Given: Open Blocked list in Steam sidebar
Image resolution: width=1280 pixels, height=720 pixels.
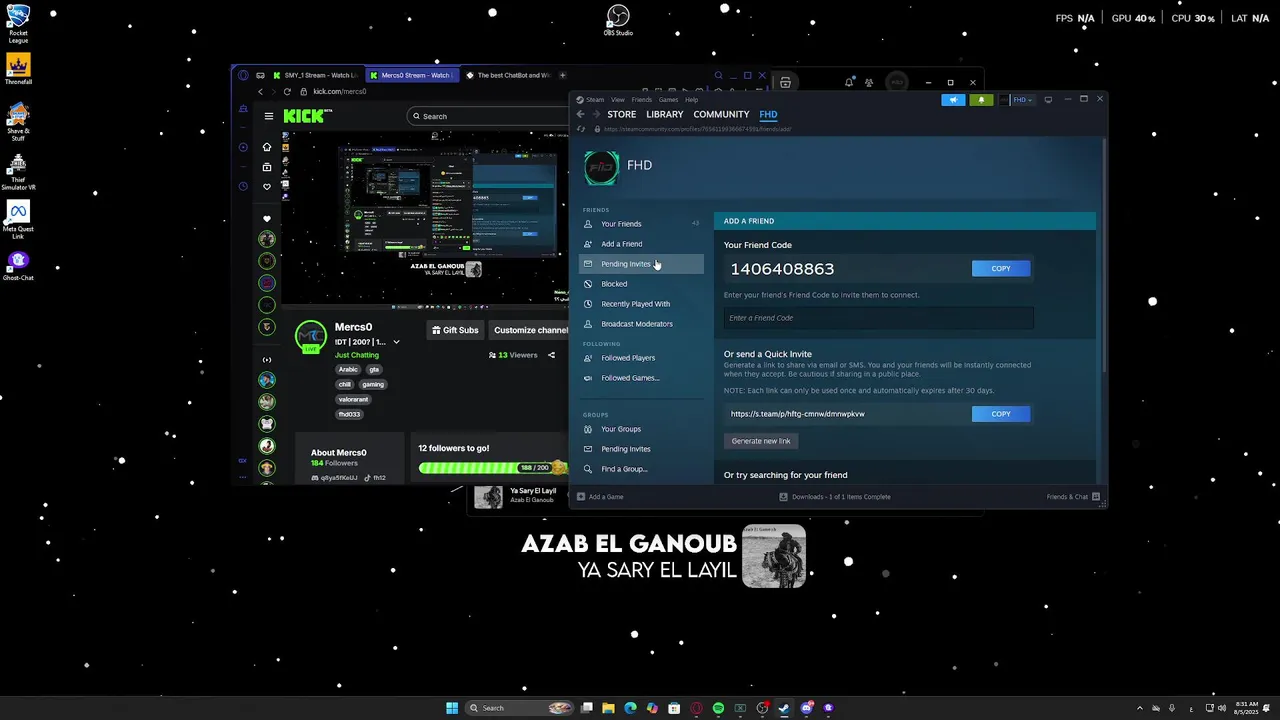Looking at the screenshot, I should pos(641,284).
